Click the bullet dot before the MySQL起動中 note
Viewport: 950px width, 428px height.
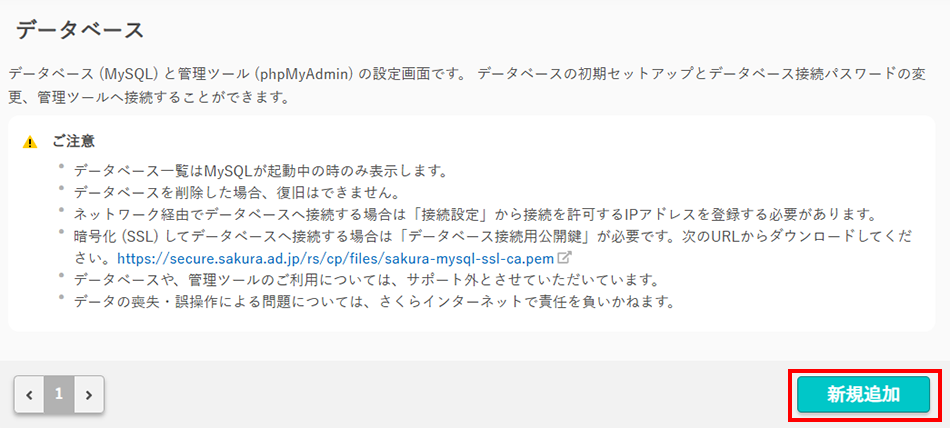click(x=62, y=168)
